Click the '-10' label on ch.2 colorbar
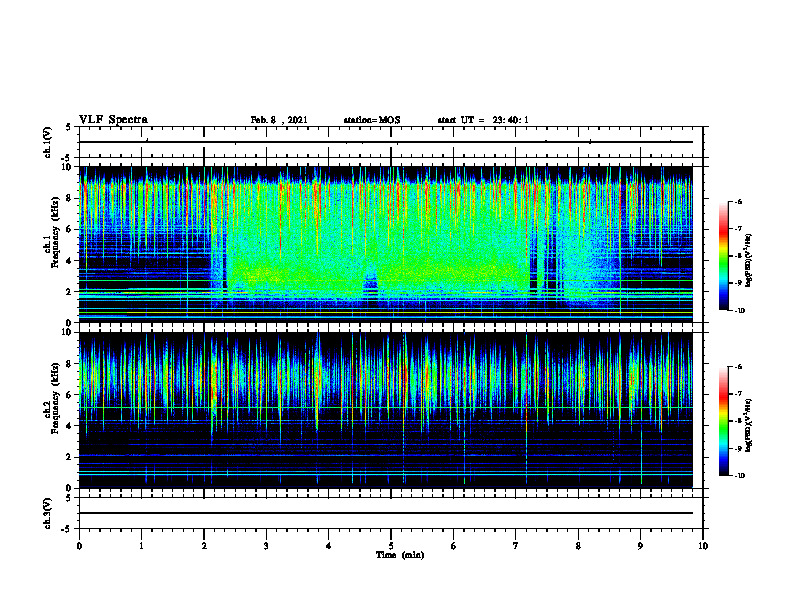Image resolution: width=792 pixels, height=612 pixels. click(739, 476)
